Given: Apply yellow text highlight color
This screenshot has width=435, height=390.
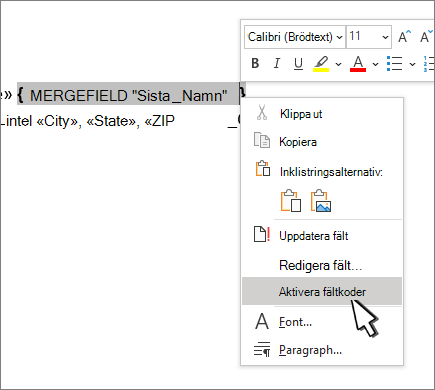Looking at the screenshot, I should point(321,63).
